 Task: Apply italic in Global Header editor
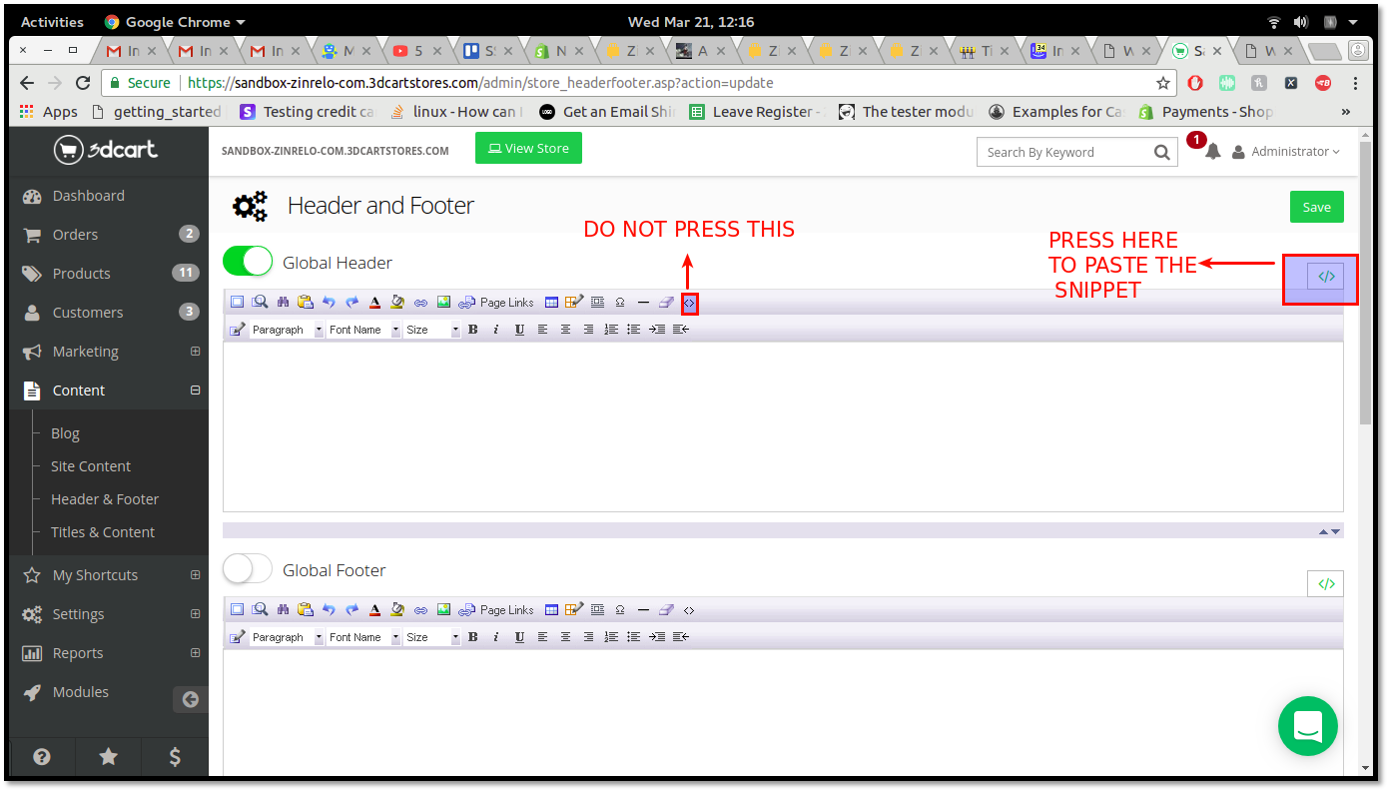point(496,329)
